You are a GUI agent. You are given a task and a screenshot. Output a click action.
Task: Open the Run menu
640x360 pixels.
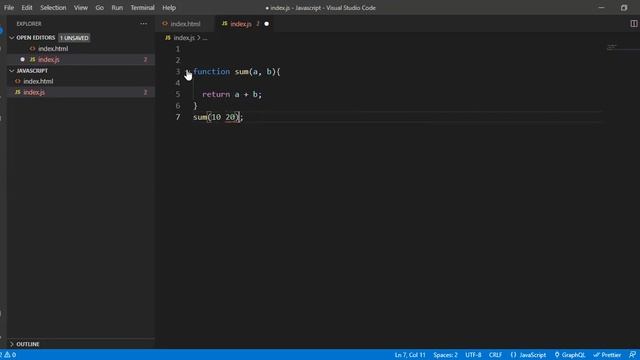coord(117,8)
